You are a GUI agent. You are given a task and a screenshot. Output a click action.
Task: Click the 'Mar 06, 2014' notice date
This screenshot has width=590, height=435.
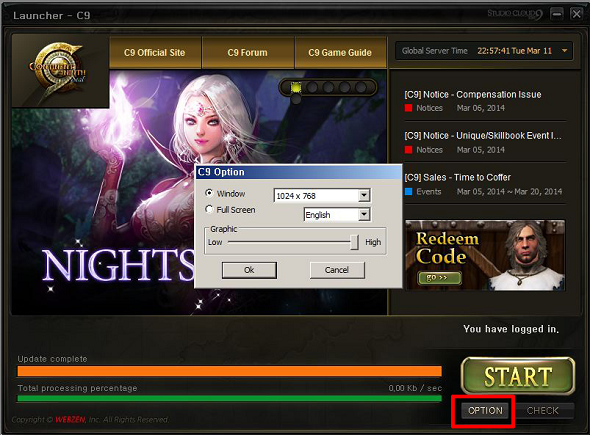[x=481, y=108]
